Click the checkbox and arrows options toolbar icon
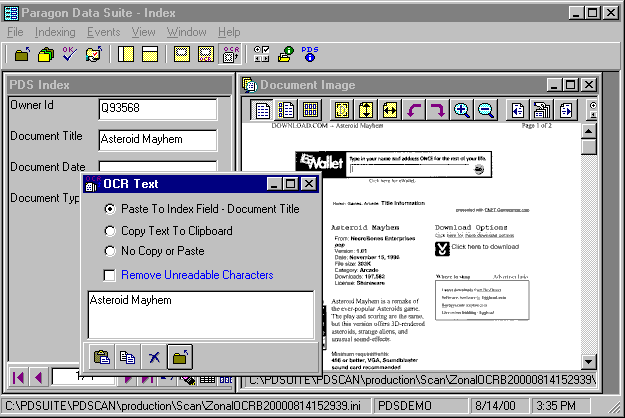This screenshot has width=625, height=418. point(261,54)
